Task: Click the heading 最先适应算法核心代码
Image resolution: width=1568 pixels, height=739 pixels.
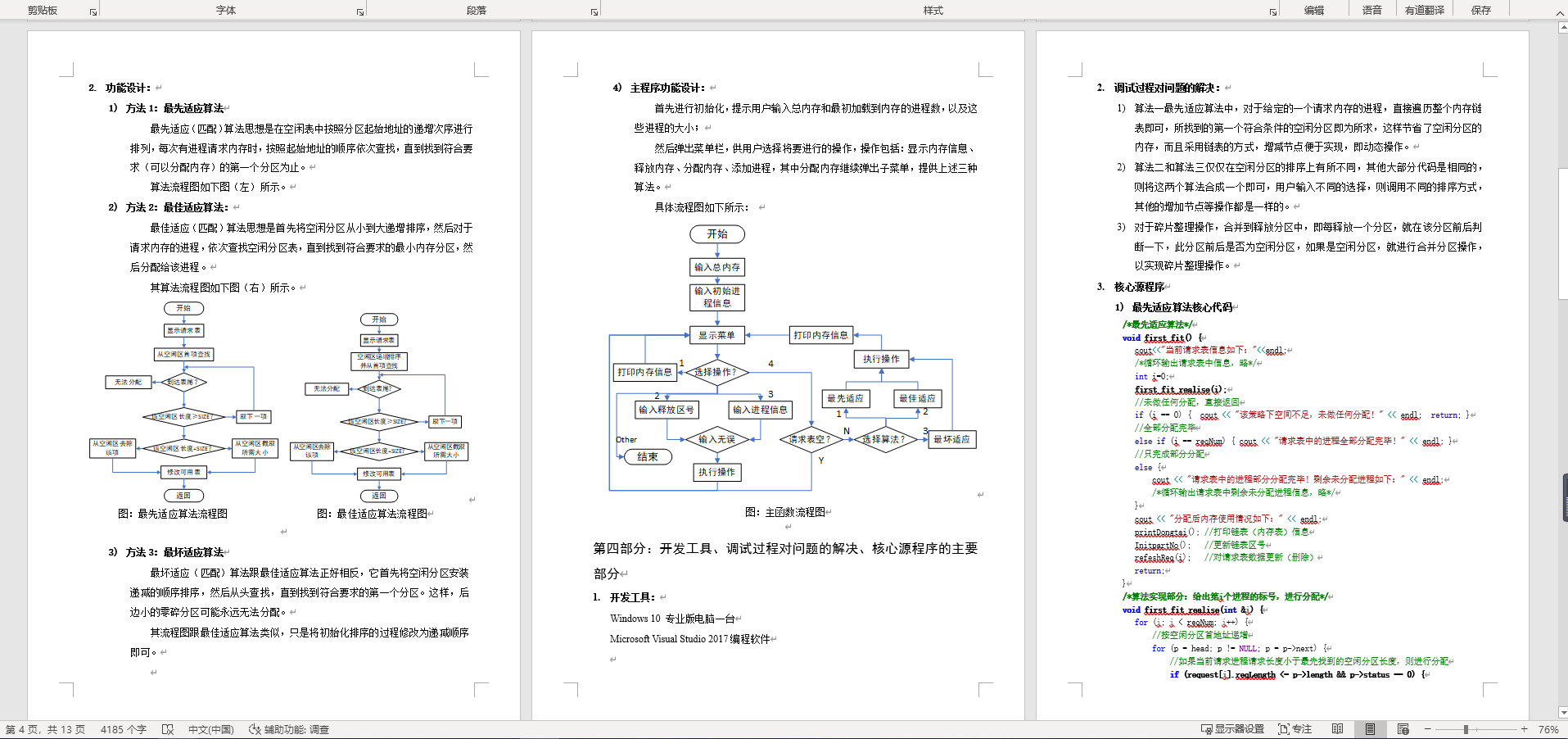Action: (1182, 307)
